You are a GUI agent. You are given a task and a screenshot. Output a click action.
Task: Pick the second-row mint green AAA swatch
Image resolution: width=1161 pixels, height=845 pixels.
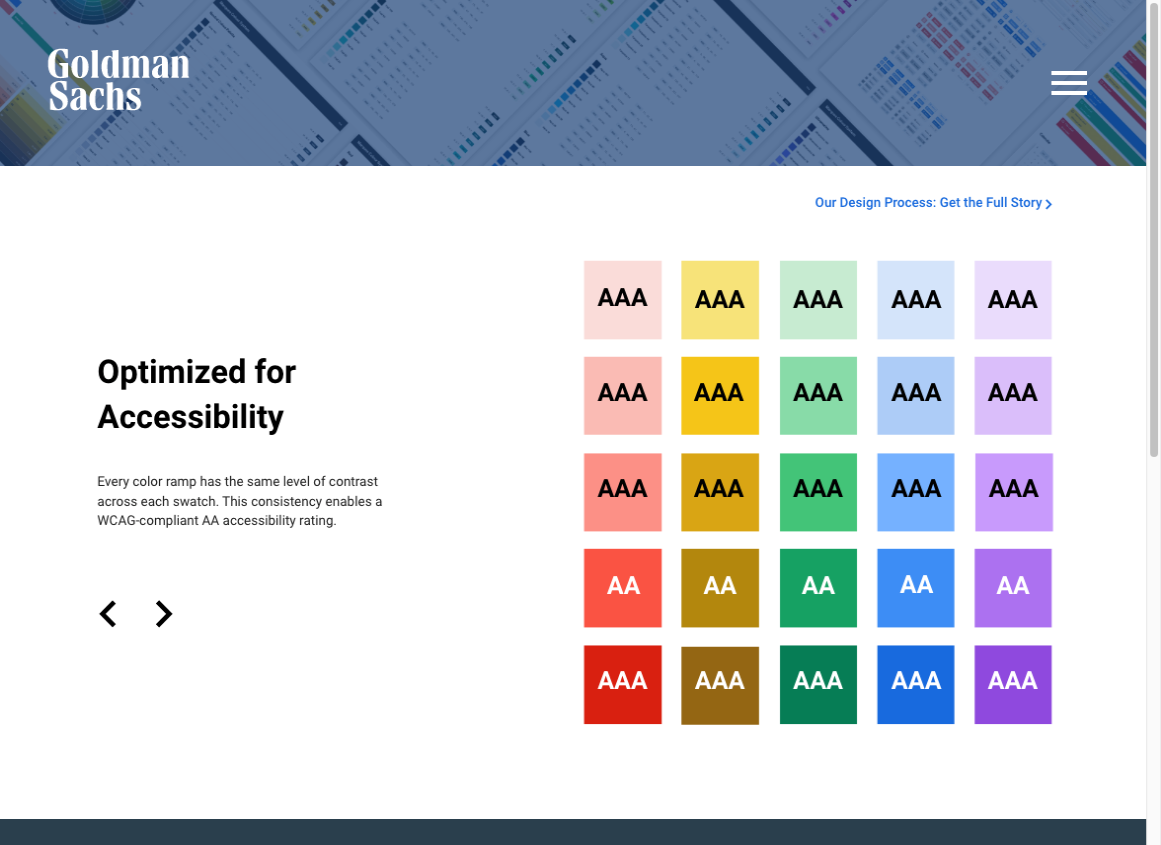pos(818,395)
